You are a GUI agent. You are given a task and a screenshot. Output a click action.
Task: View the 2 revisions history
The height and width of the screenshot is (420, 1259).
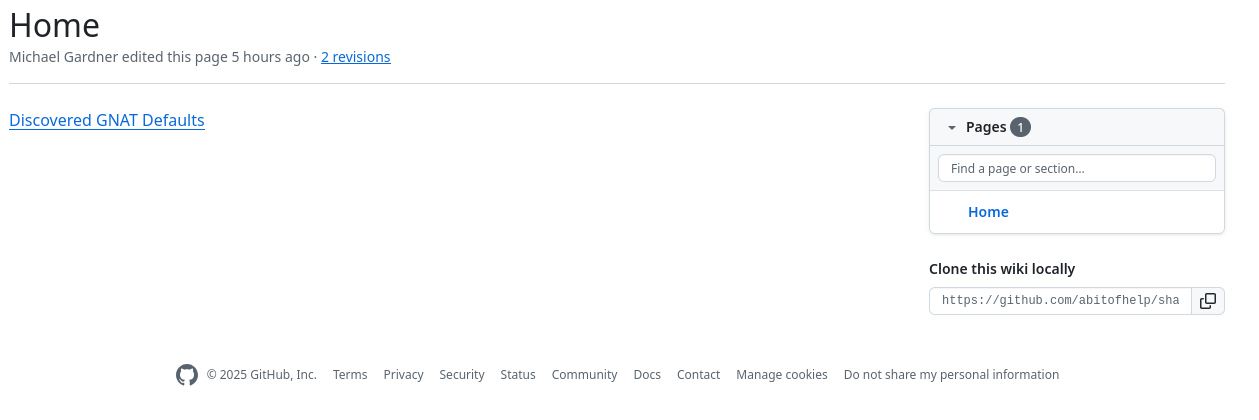[x=355, y=57]
